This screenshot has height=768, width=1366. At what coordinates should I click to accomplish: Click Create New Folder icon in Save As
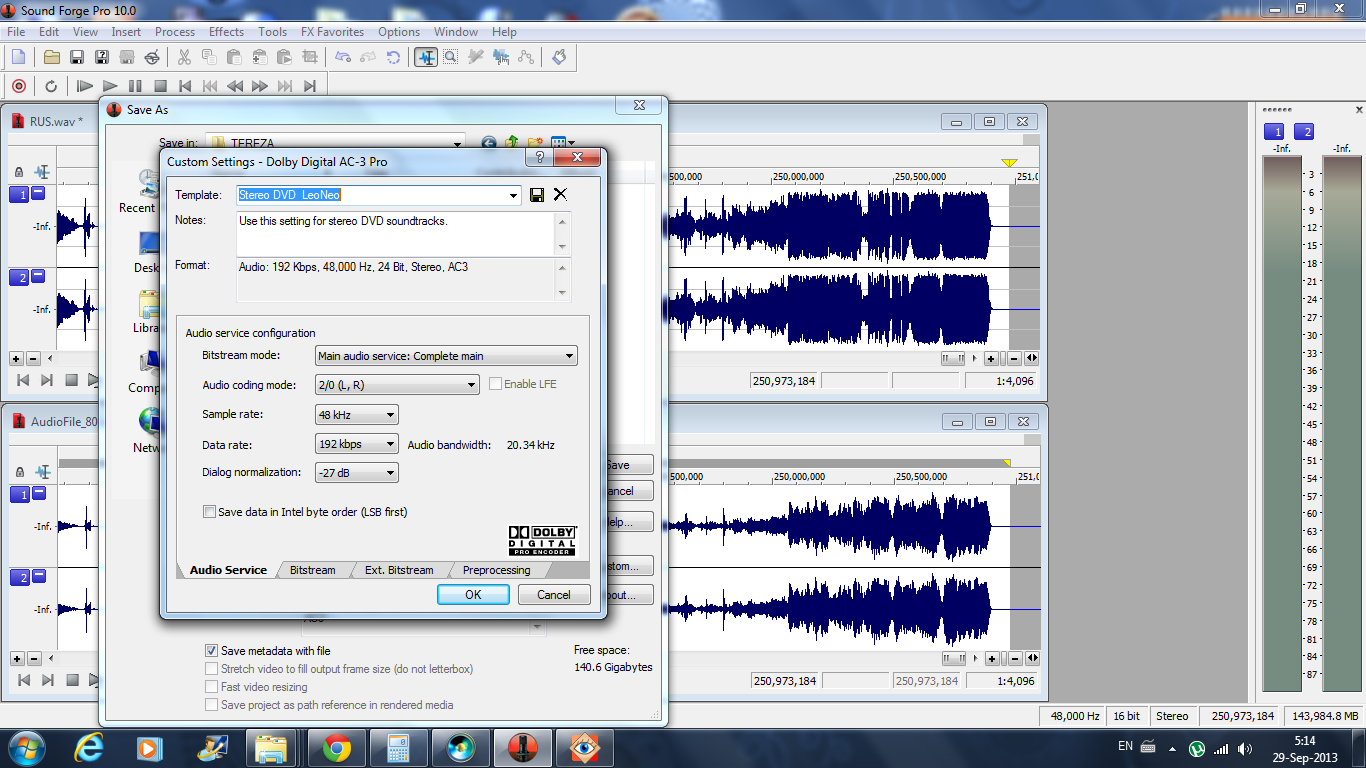coord(535,144)
